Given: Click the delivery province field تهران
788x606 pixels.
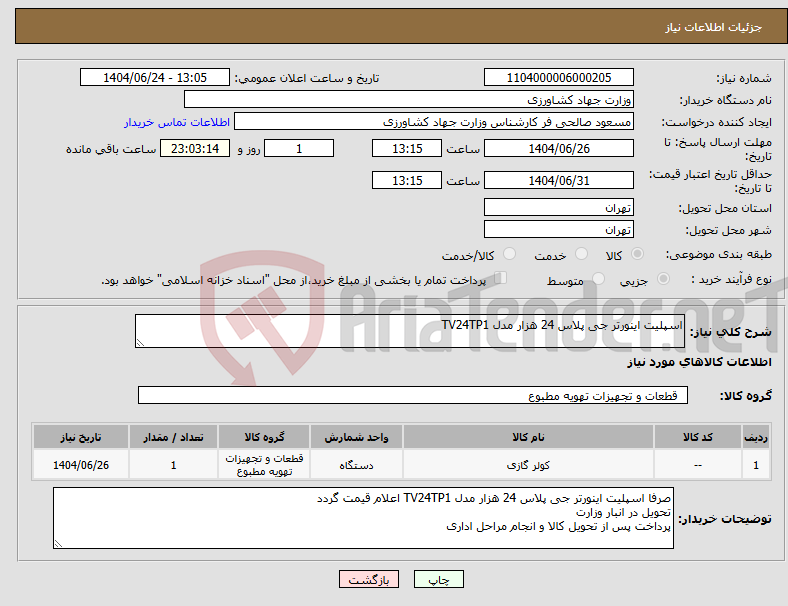Looking at the screenshot, I should tap(559, 207).
